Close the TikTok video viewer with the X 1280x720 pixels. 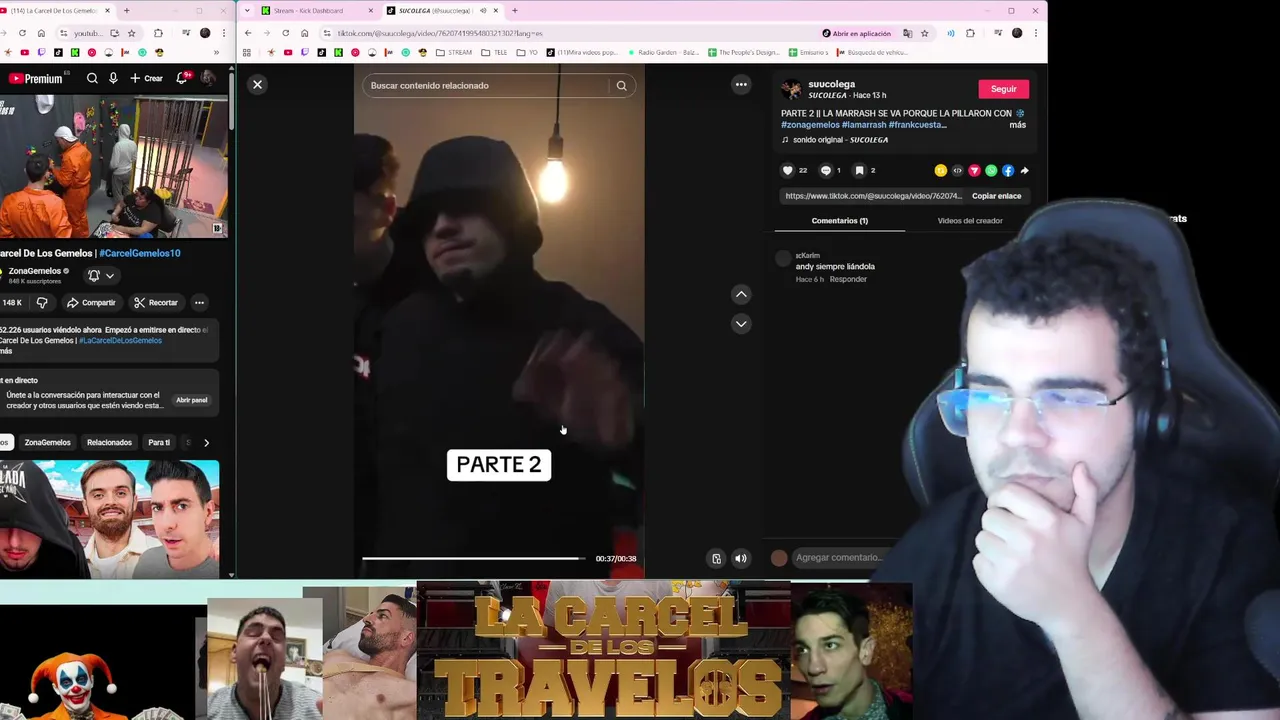point(257,85)
